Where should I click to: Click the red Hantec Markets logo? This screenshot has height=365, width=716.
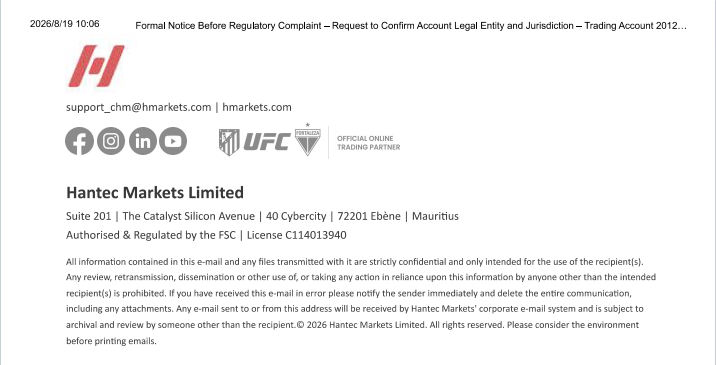coord(96,66)
